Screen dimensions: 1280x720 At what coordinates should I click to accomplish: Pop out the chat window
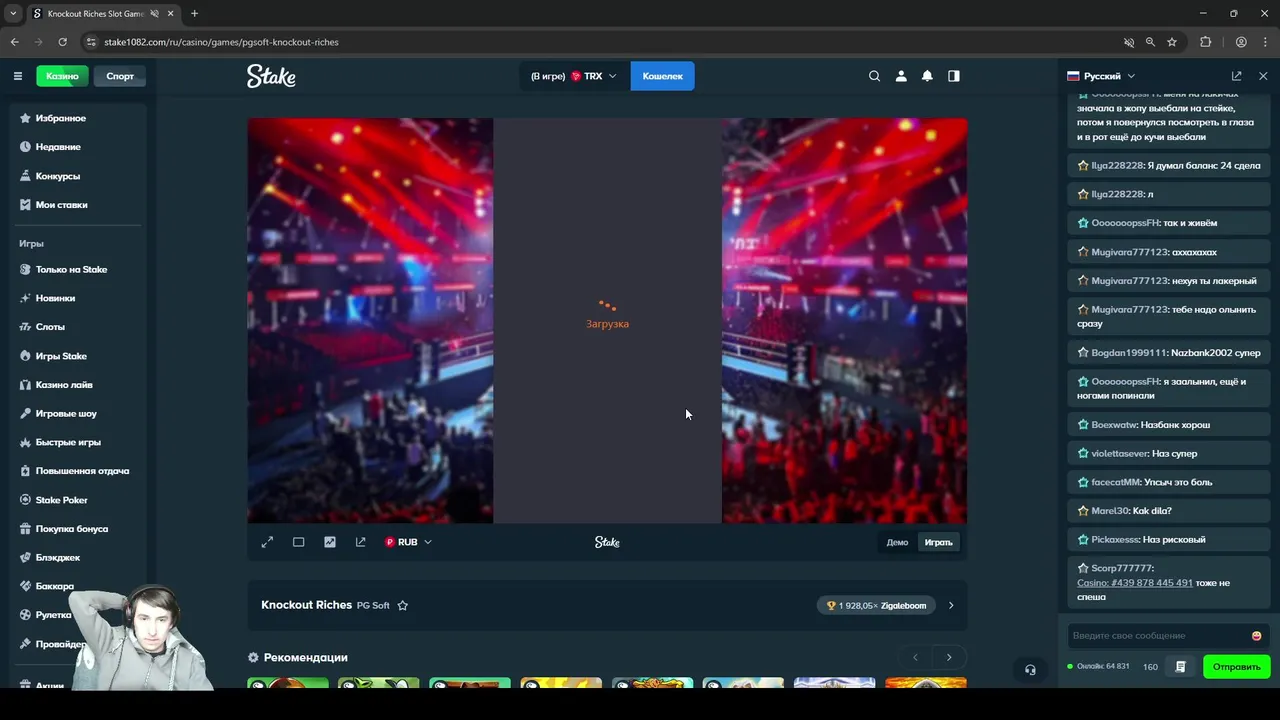(x=1236, y=76)
